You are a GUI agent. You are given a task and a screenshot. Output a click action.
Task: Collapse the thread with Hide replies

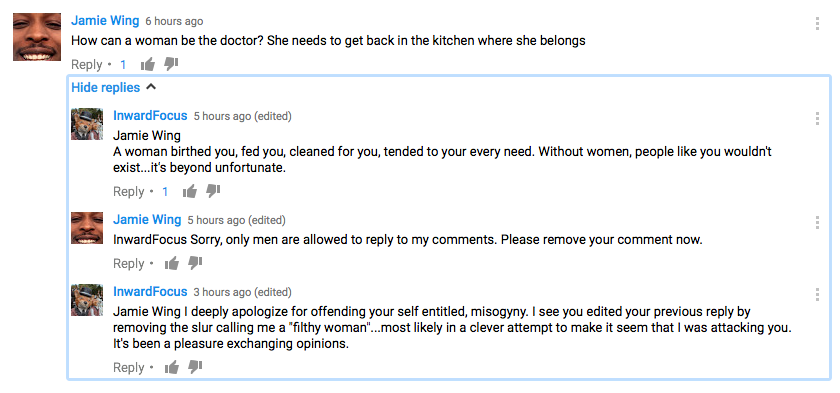tap(106, 87)
